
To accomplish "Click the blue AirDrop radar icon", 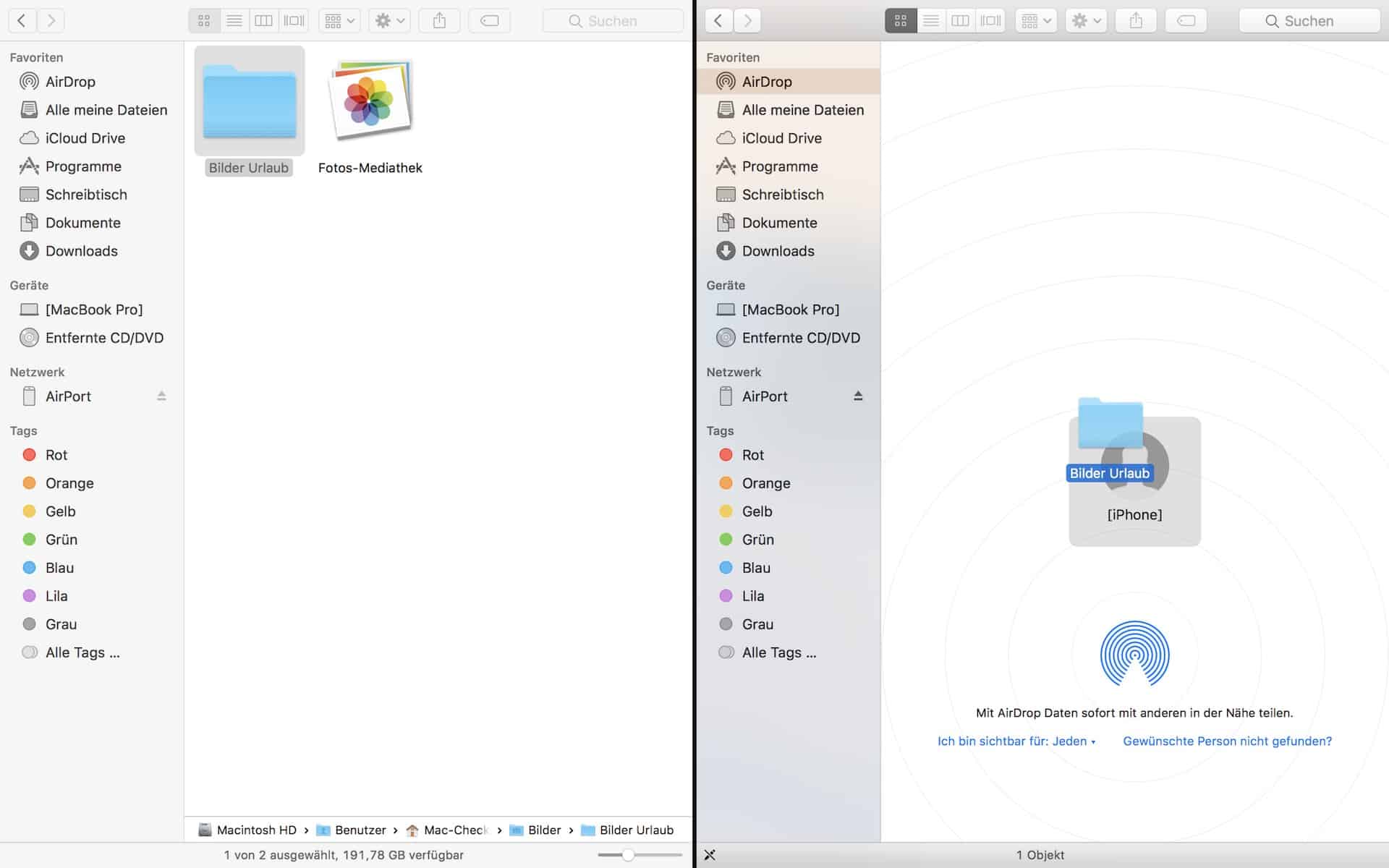I will click(x=1134, y=654).
